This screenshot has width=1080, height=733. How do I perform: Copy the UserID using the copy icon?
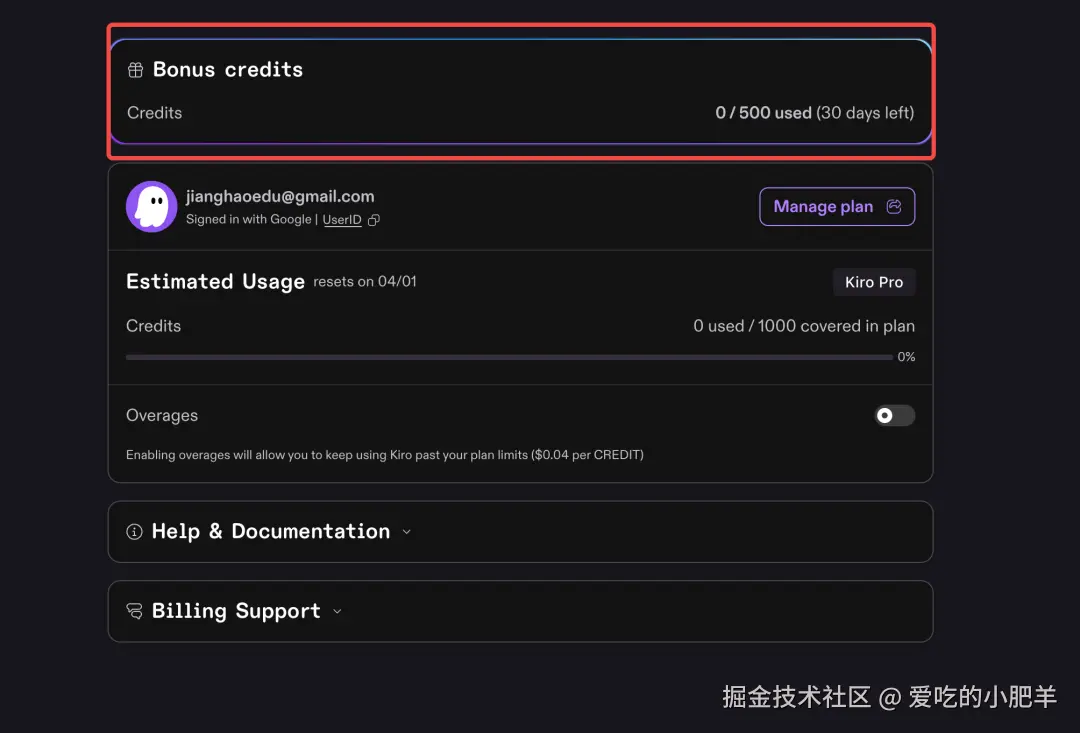tap(374, 220)
